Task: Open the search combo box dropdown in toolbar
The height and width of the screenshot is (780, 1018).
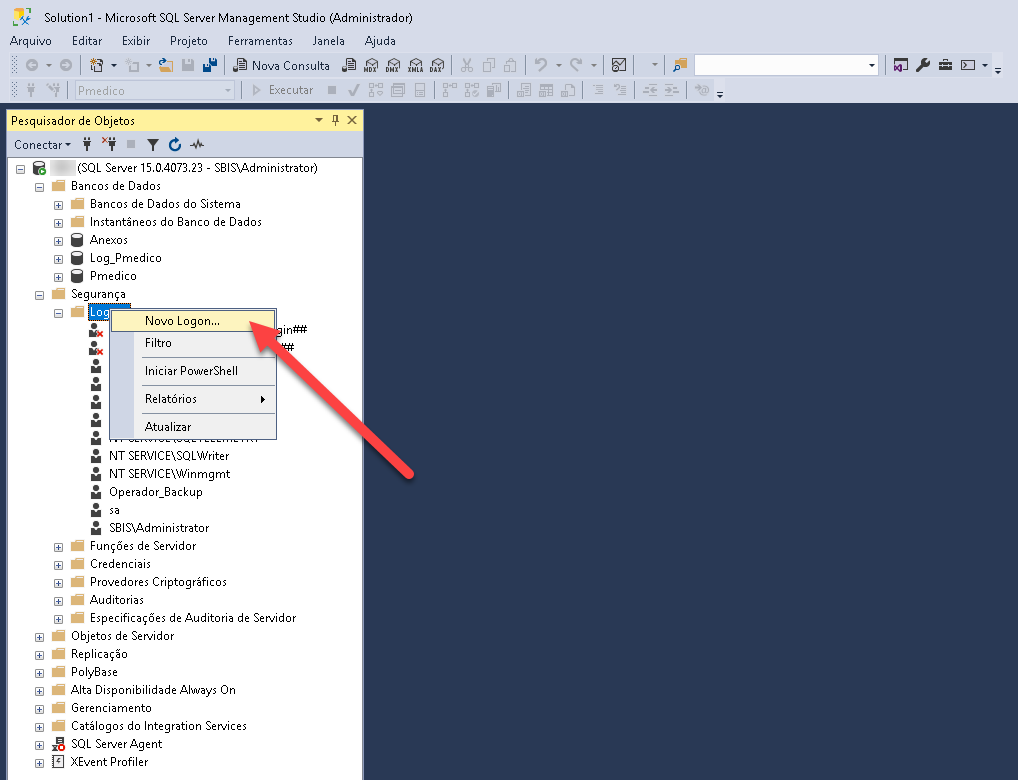Action: [x=872, y=65]
